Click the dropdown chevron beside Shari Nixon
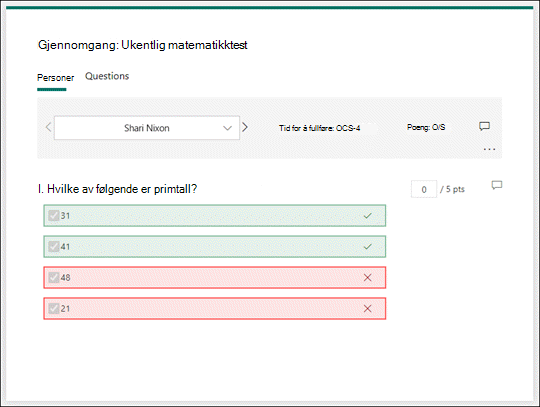540x407 pixels. (x=227, y=128)
